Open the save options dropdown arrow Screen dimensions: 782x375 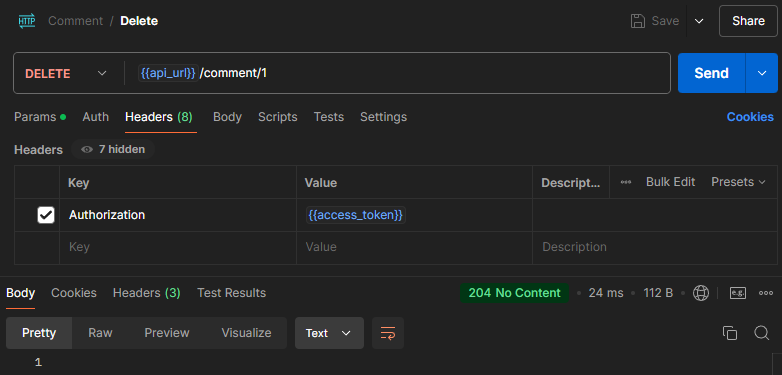699,21
